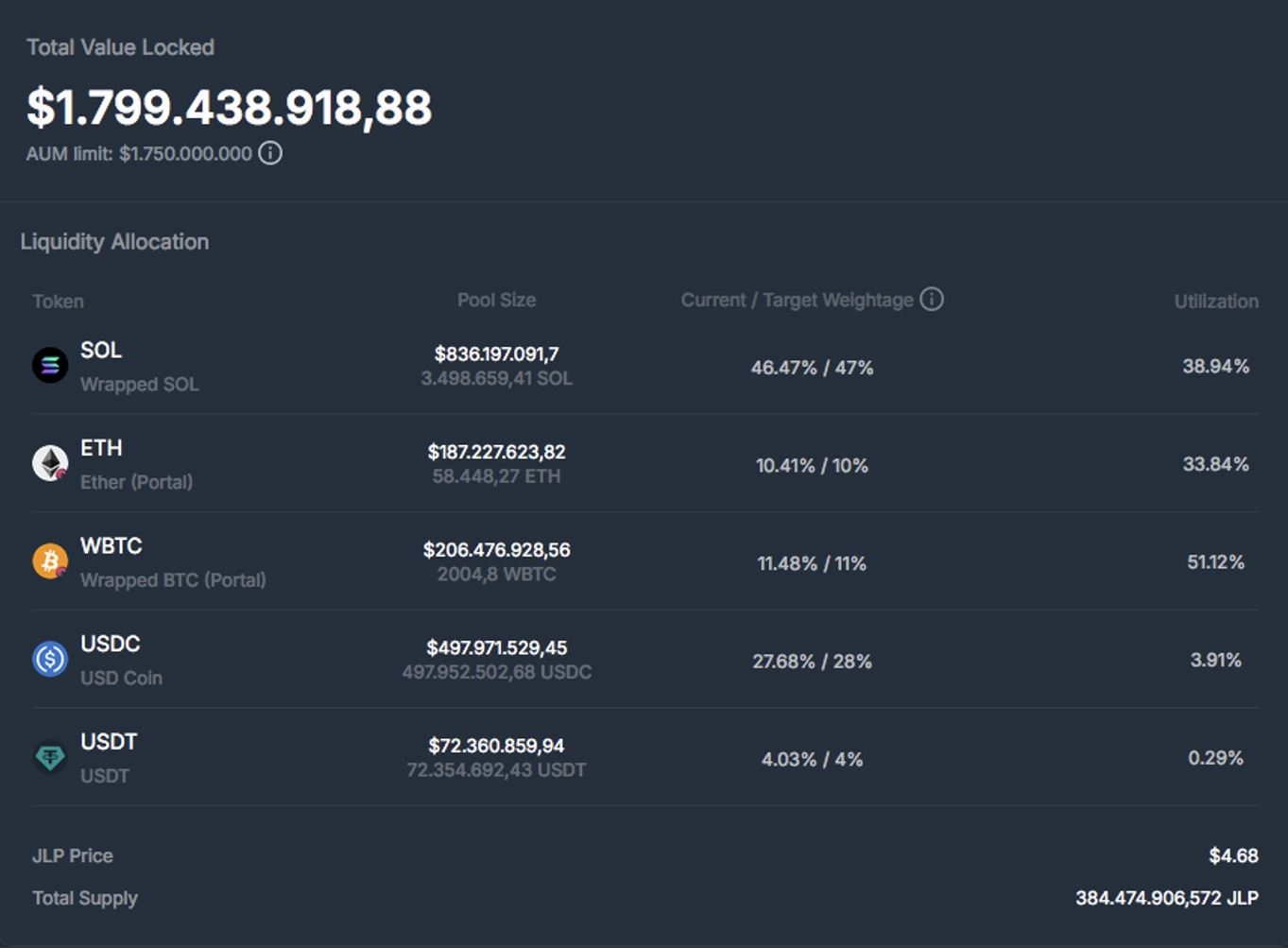Click USDT pool size $72.360.859,94
1288x948 pixels.
(x=496, y=746)
